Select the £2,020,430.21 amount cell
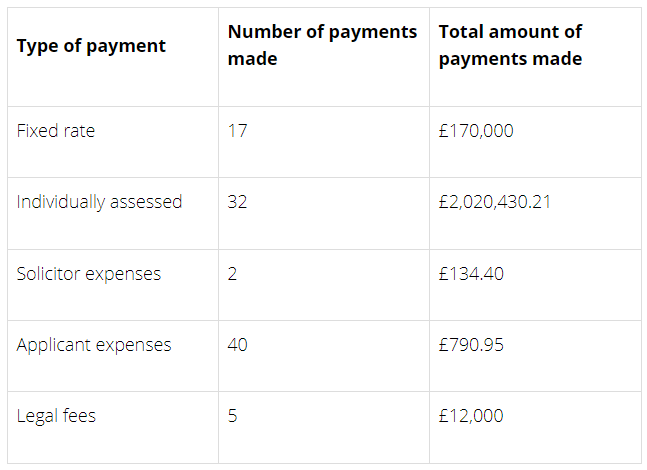This screenshot has width=647, height=470. tap(494, 202)
